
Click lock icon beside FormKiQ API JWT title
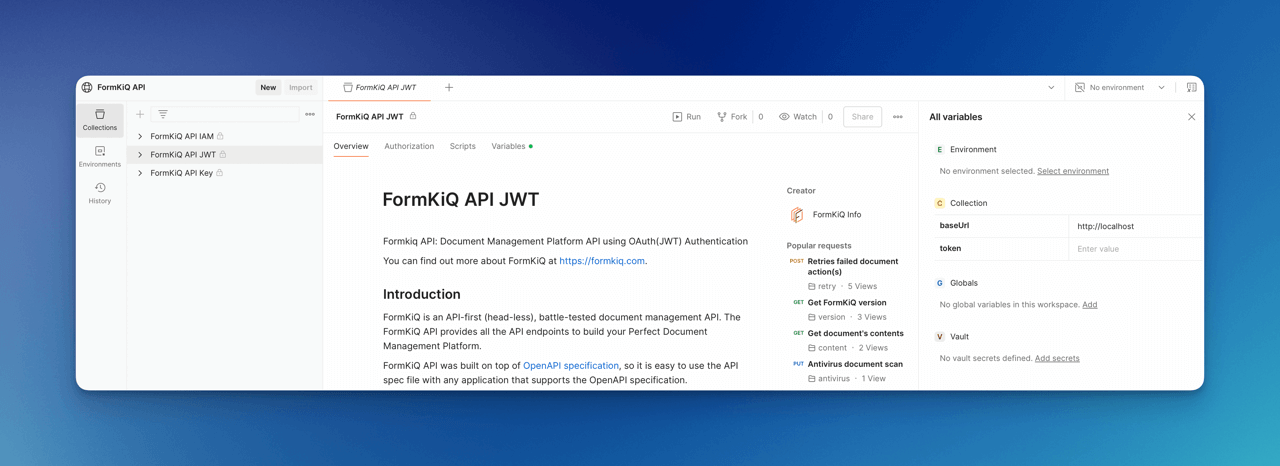tap(413, 117)
